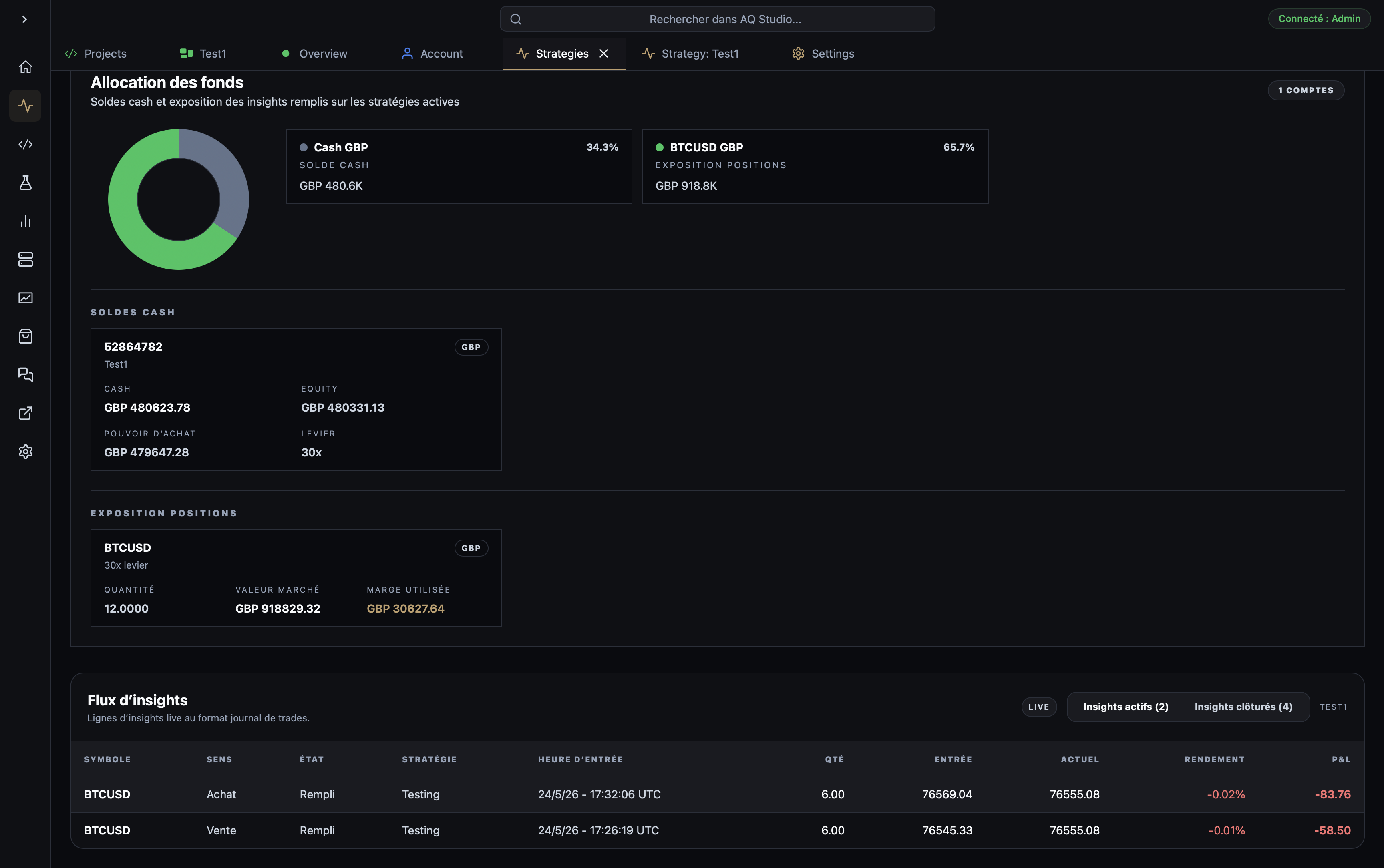Screen dimensions: 1384x868
Task: Click the GBP badge on account 52864782 card
Action: click(x=471, y=347)
